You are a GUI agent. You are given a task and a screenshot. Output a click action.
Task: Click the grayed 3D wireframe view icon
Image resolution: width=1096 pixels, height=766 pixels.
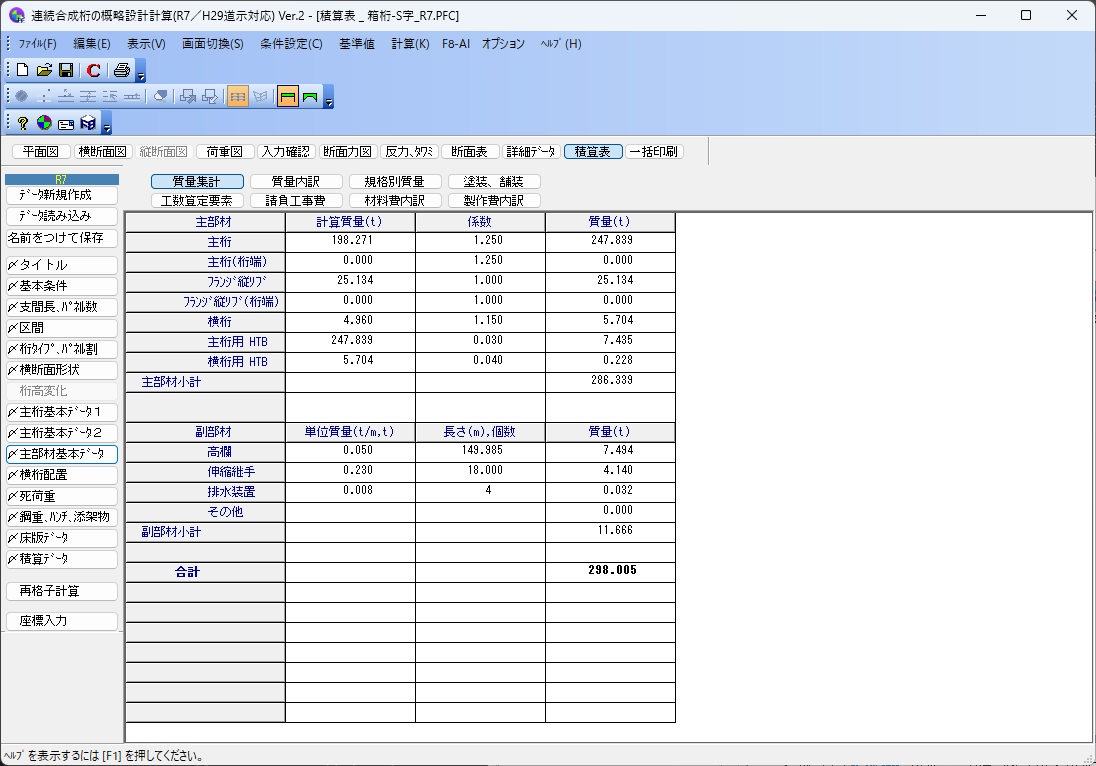pyautogui.click(x=260, y=96)
